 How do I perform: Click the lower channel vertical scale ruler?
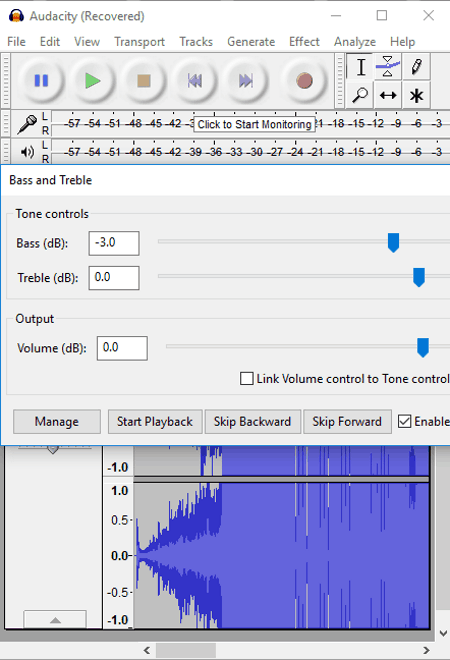(x=119, y=556)
